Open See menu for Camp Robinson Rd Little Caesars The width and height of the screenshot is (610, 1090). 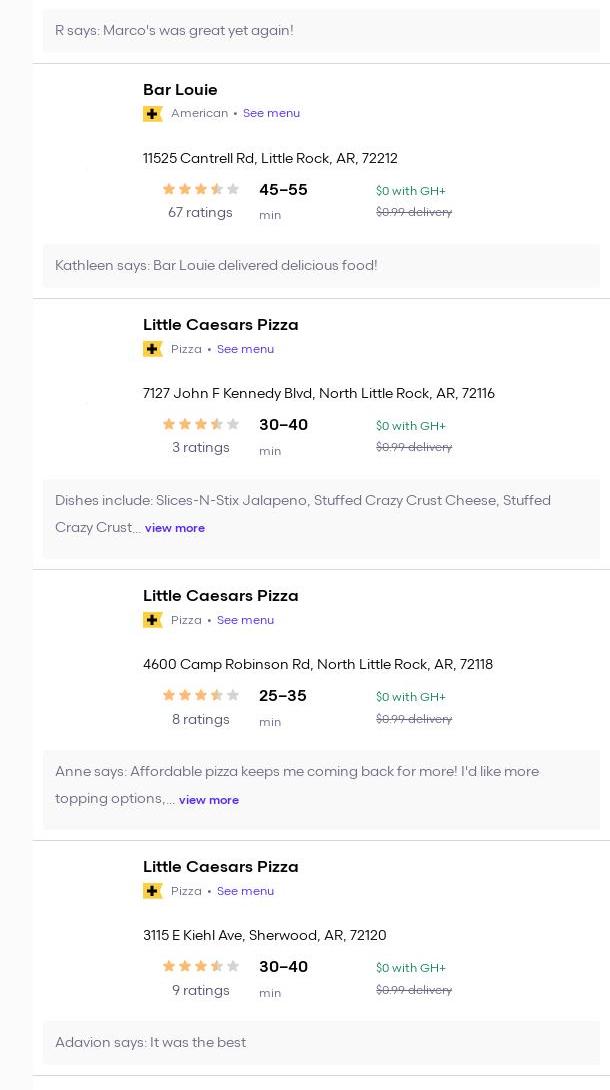(245, 620)
